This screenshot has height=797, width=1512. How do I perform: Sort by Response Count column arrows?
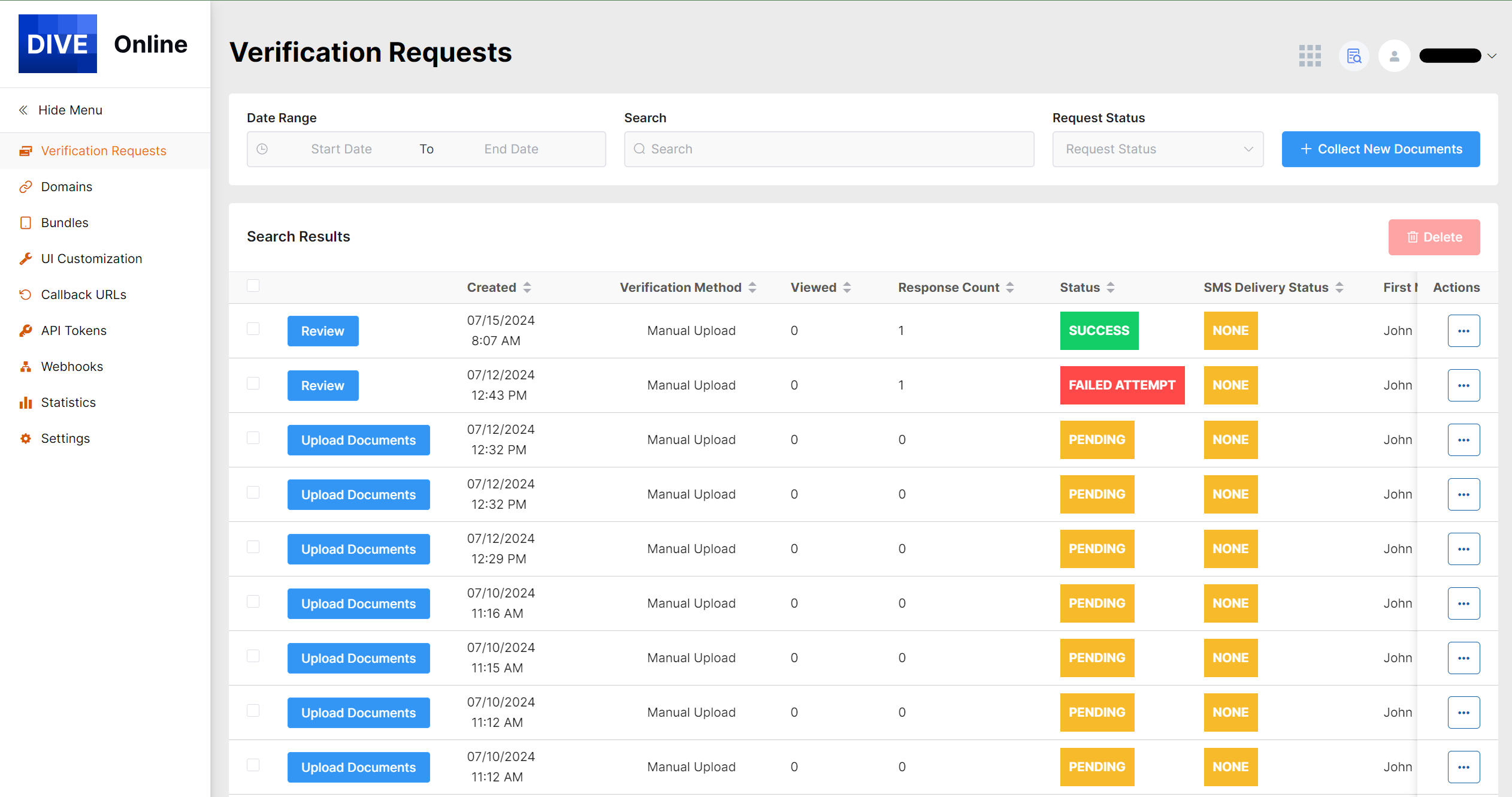click(1010, 288)
